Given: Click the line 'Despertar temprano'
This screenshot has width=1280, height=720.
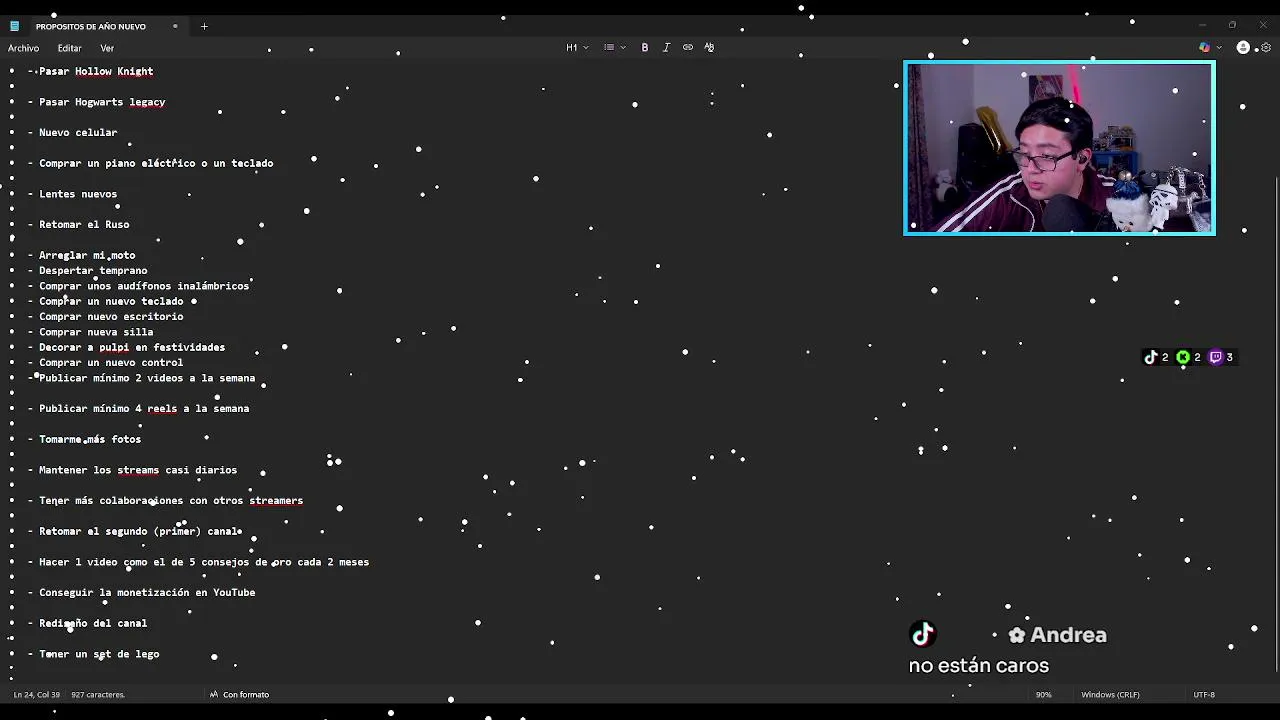Looking at the screenshot, I should click(93, 270).
